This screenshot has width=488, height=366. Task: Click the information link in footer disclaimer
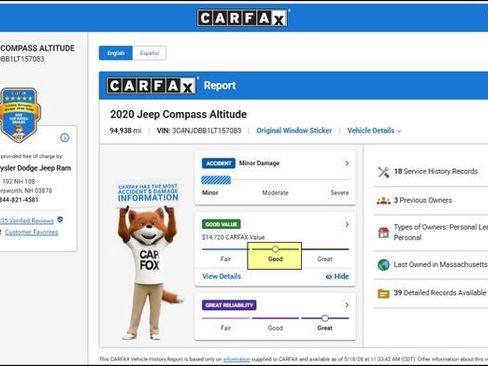tap(237, 359)
